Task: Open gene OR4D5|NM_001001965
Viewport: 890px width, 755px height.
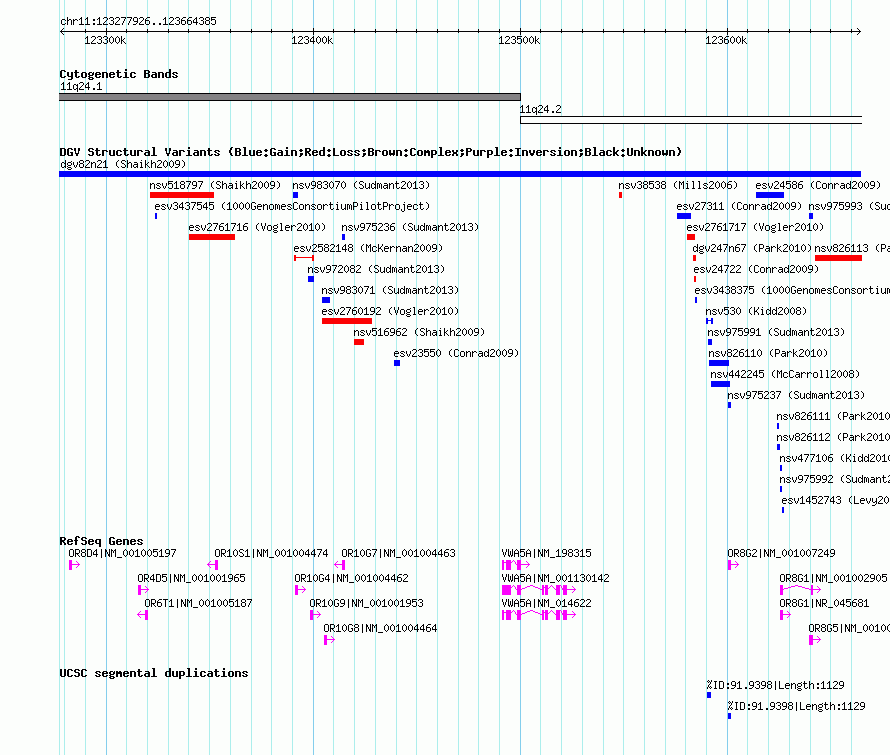Action: (x=191, y=578)
